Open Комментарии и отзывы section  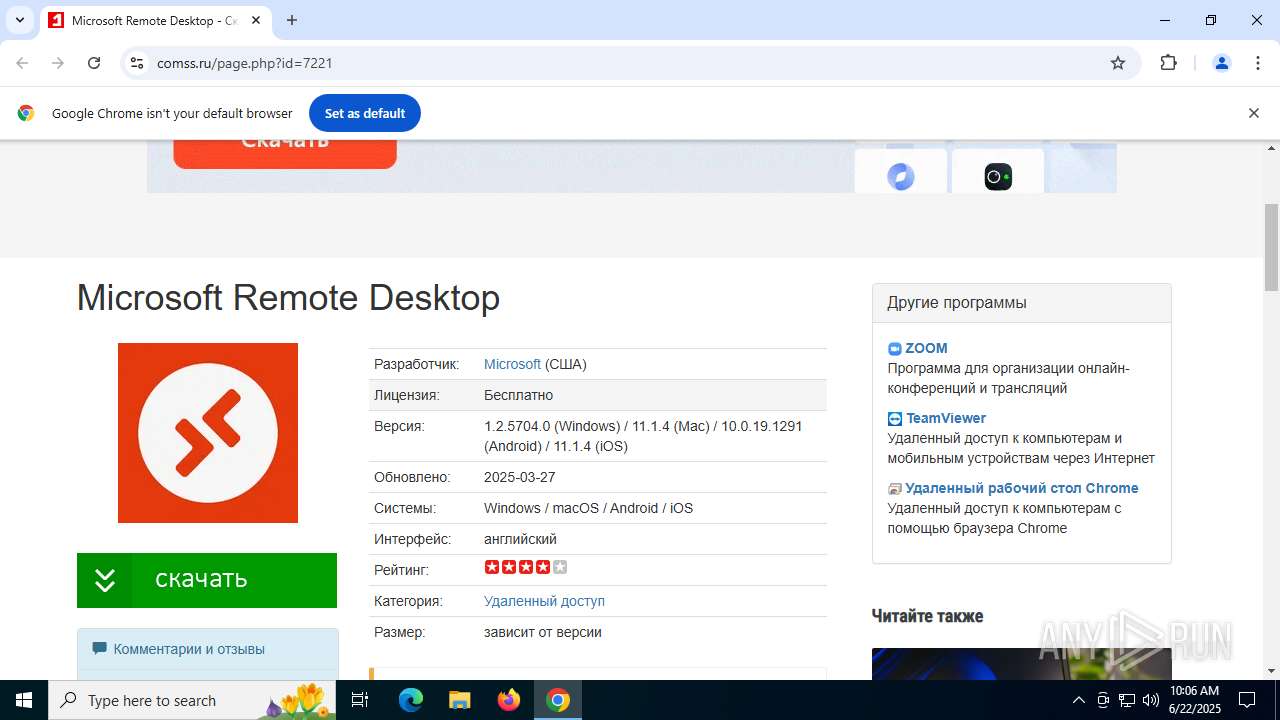coord(188,649)
